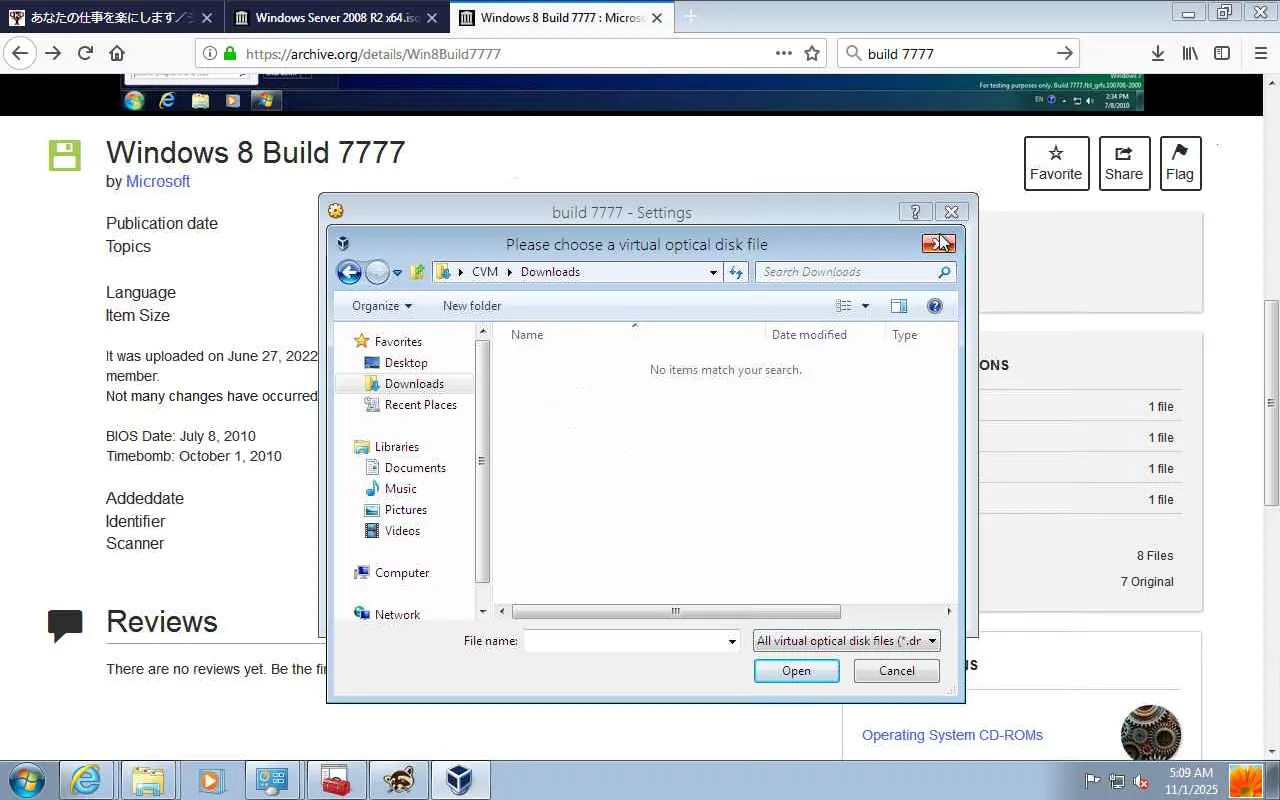Screen dimensions: 1280x800
Task: Open the red toolbox taskbar app
Action: (336, 780)
